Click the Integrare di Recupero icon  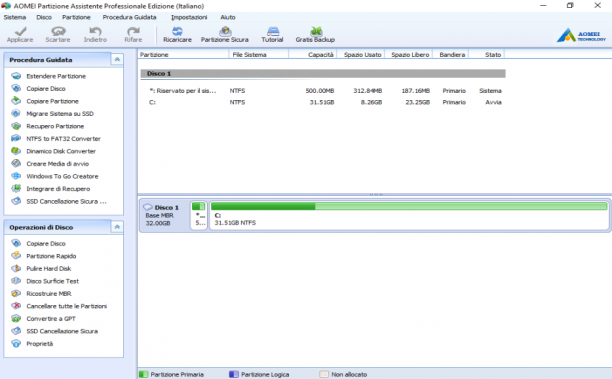point(16,188)
